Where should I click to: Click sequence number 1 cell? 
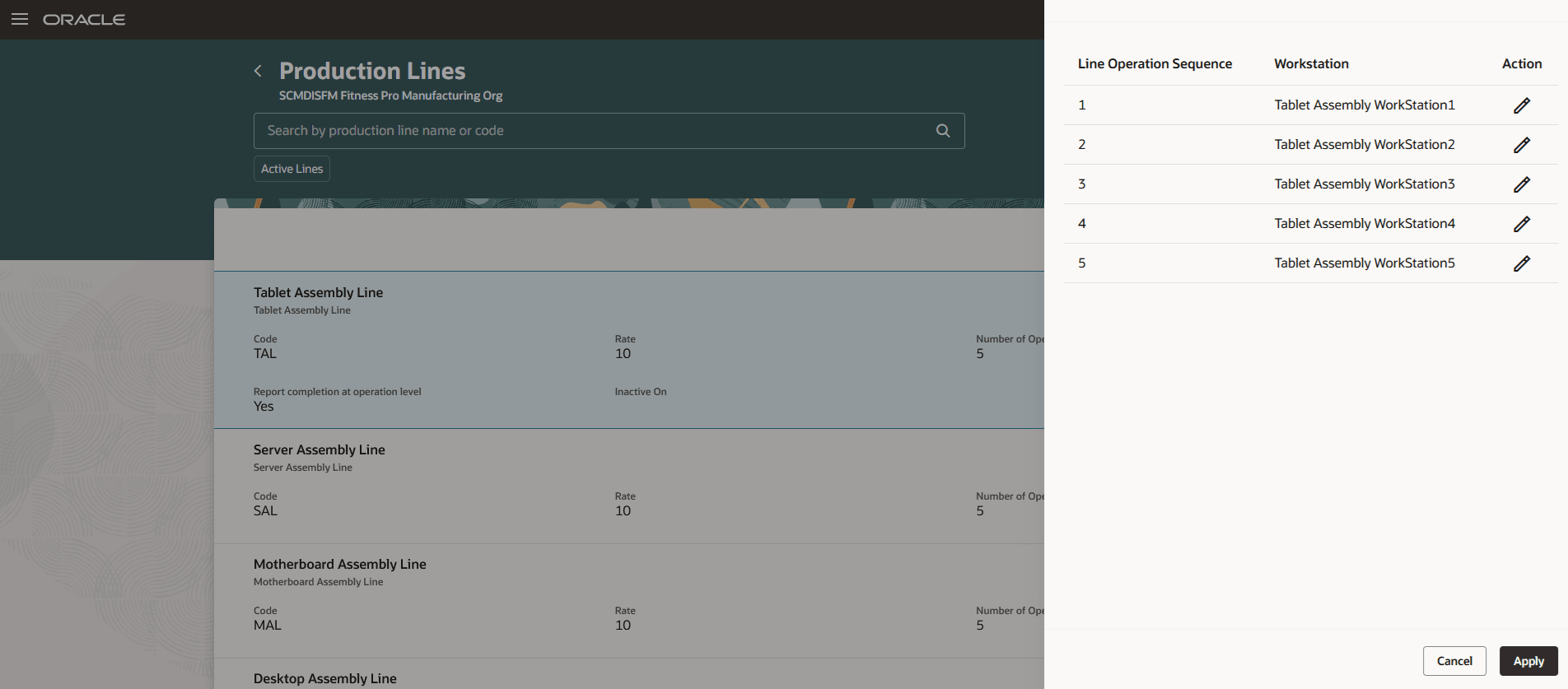1082,105
